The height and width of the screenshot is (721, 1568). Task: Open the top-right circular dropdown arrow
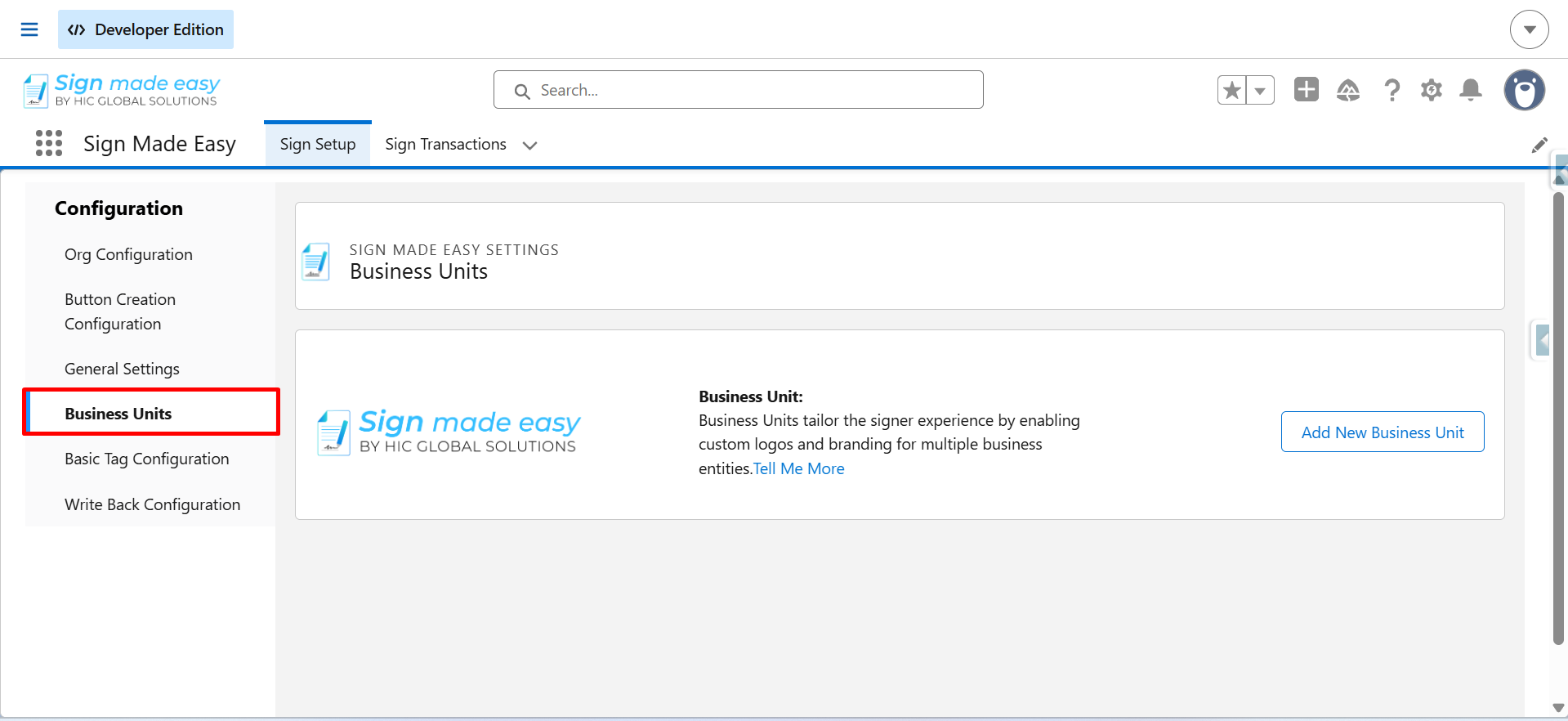coord(1529,29)
